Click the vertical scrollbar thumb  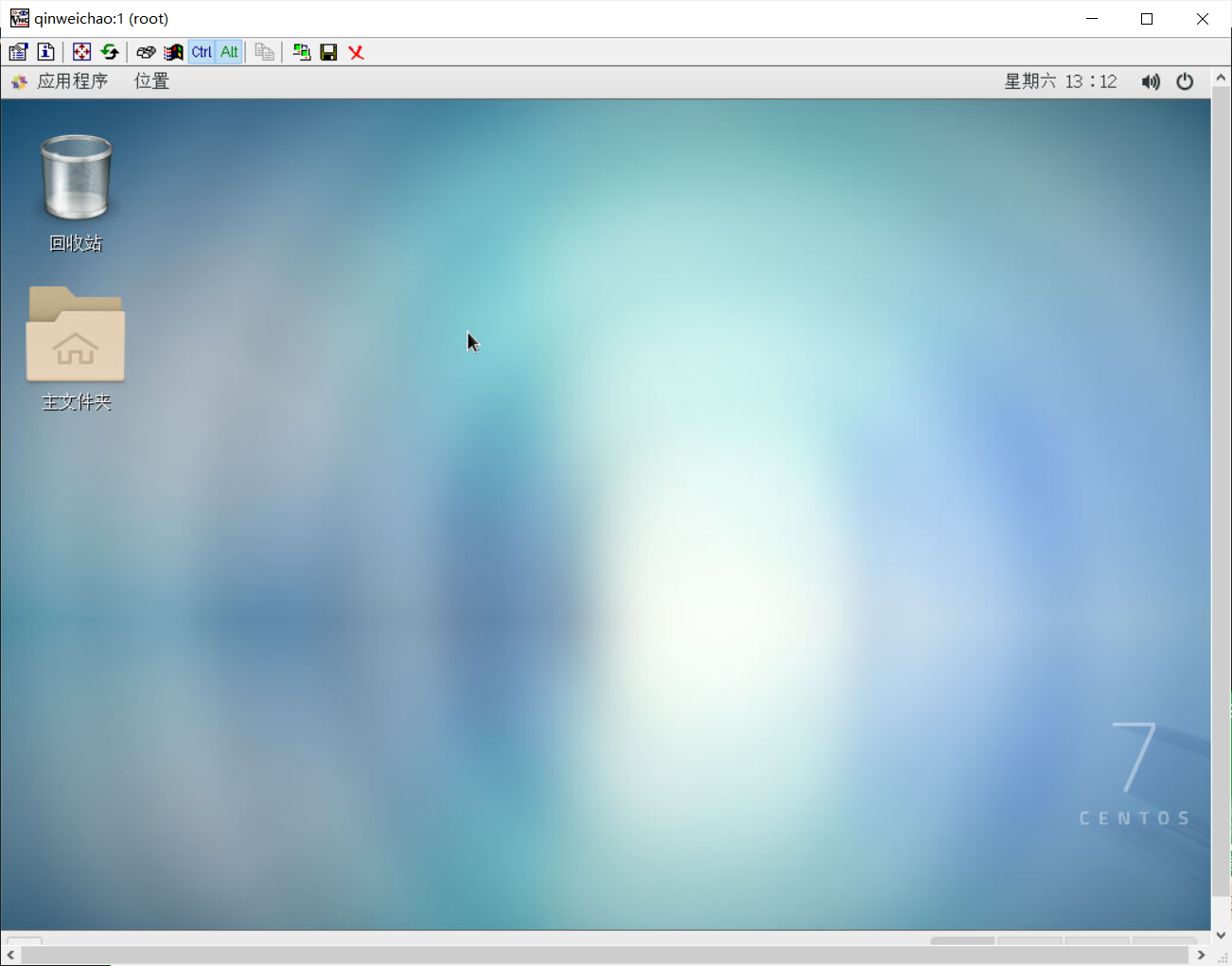click(1221, 492)
